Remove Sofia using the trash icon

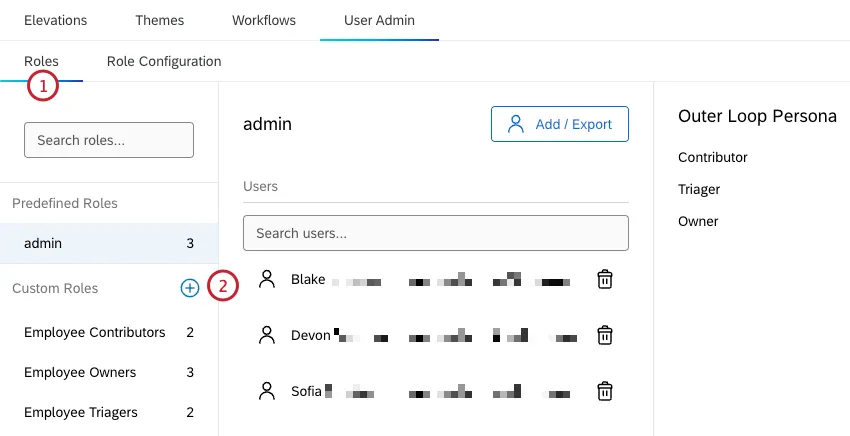click(605, 391)
